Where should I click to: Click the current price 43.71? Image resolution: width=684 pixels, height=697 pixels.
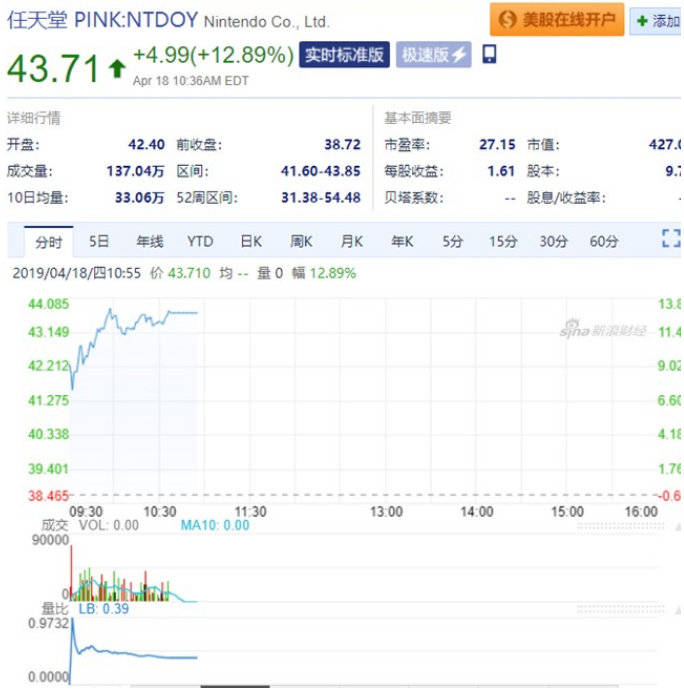click(x=53, y=68)
